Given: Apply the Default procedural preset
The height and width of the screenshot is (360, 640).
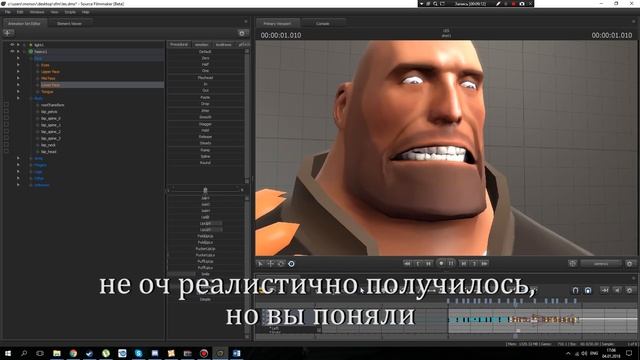Looking at the screenshot, I should click(x=205, y=52).
